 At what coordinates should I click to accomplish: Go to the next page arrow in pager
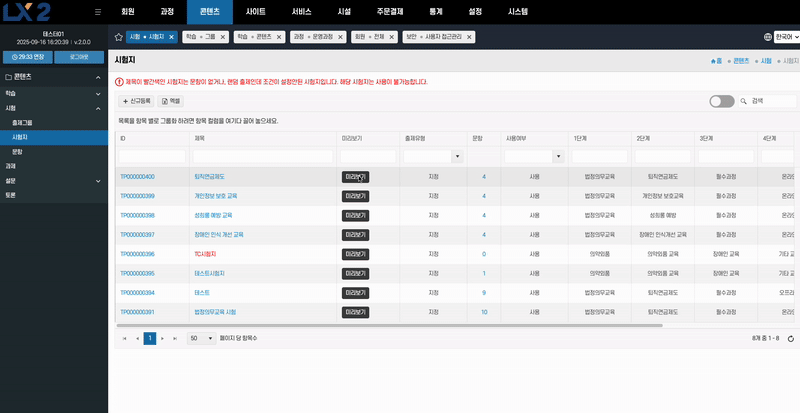tap(163, 339)
